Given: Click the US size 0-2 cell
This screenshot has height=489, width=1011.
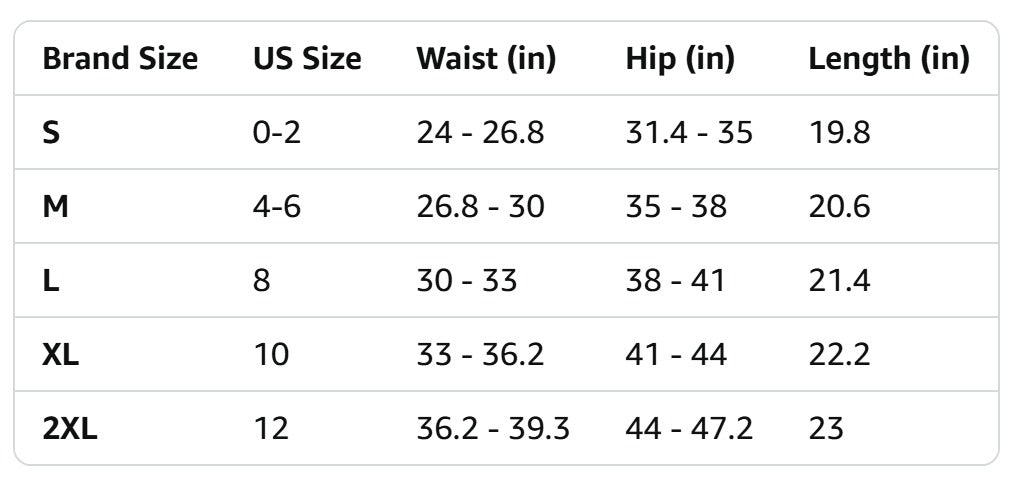Looking at the screenshot, I should [x=277, y=133].
